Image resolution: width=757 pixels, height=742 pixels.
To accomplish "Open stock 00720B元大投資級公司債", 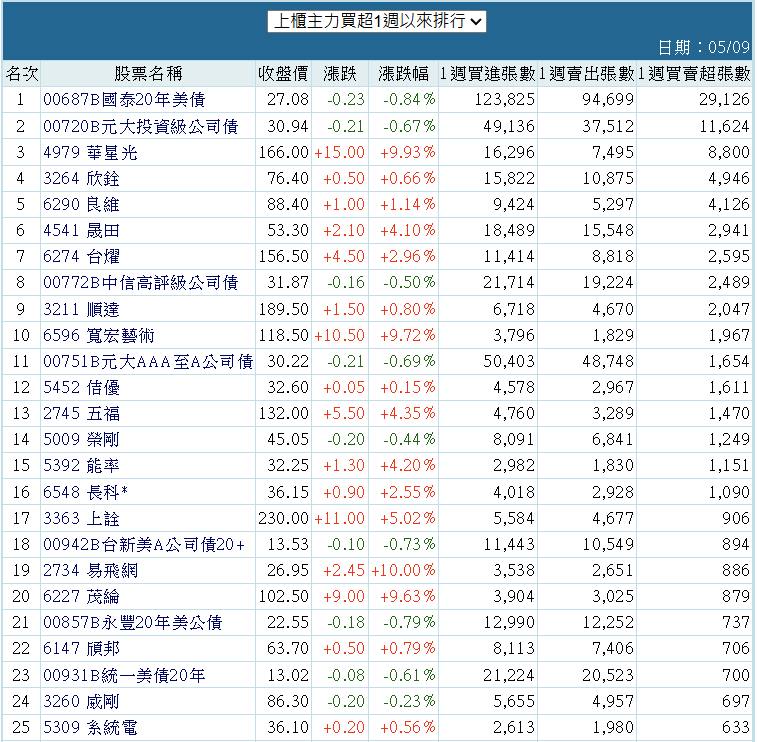I will tap(140, 126).
